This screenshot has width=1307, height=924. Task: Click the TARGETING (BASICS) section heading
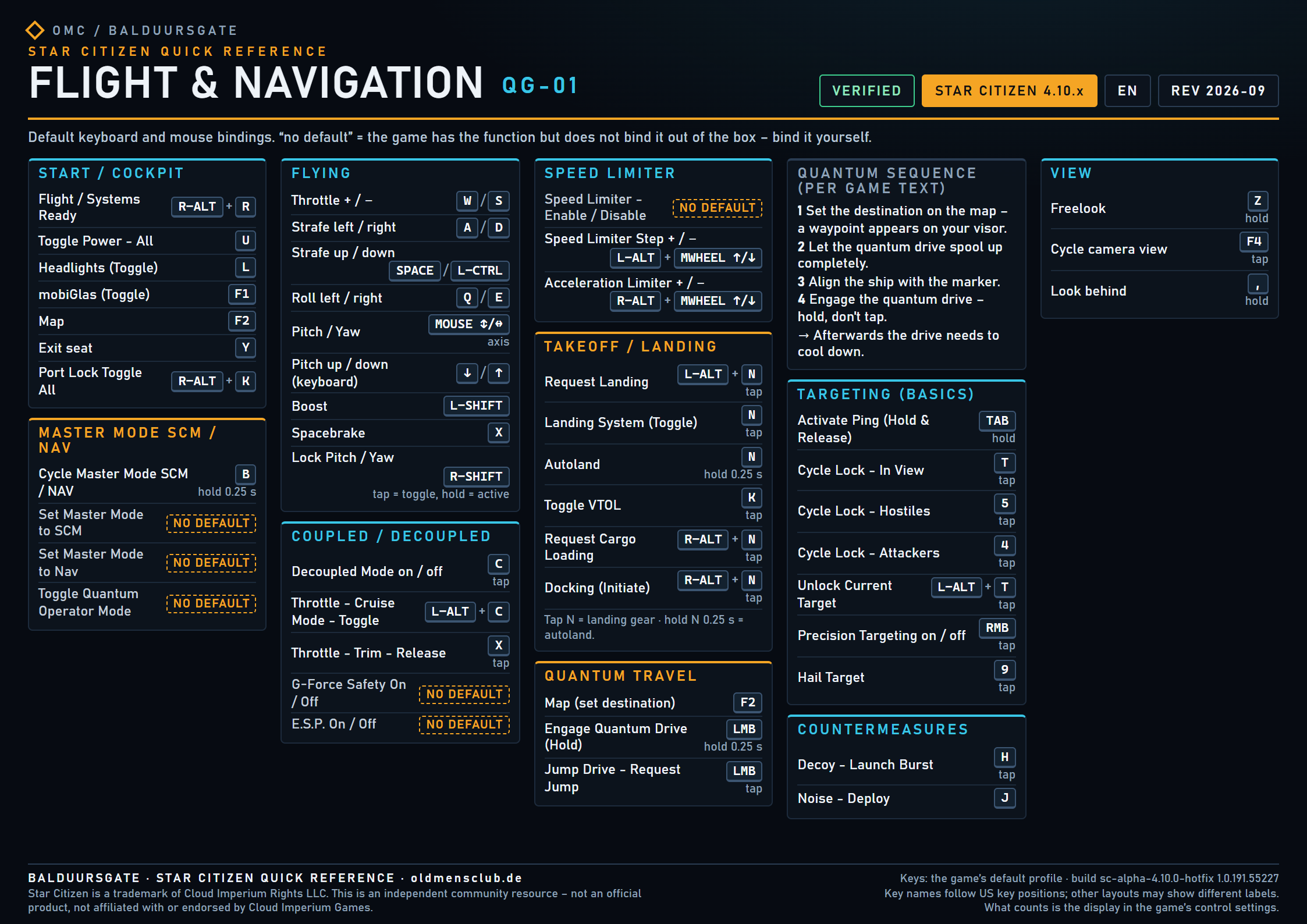(886, 395)
